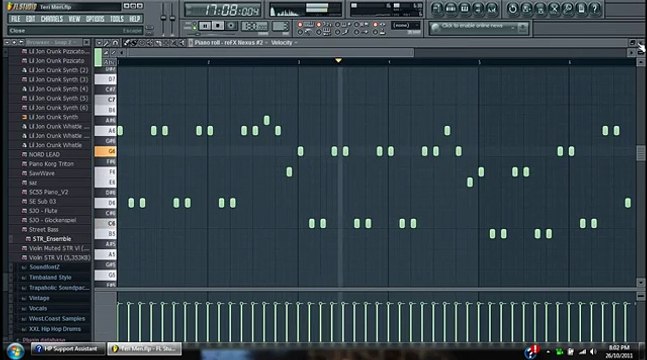Click the undo circular-arrow icon
The image size is (647, 360).
click(x=513, y=9)
